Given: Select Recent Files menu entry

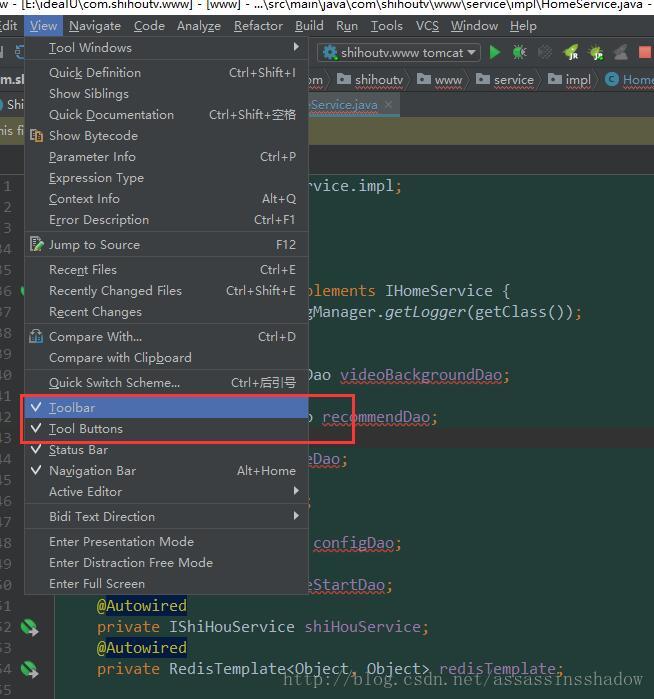Looking at the screenshot, I should tap(167, 269).
